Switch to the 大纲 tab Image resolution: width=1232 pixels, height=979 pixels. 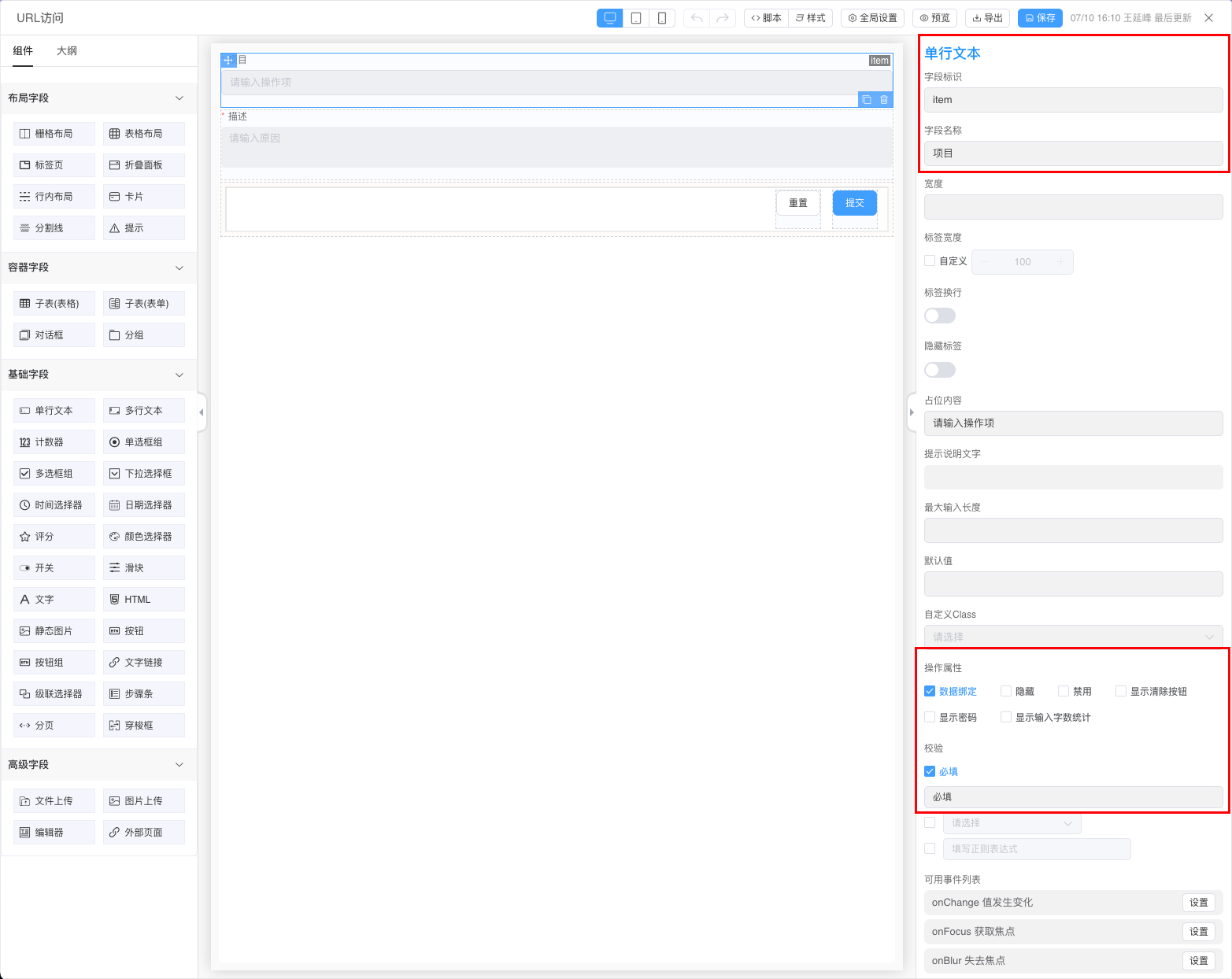point(67,51)
